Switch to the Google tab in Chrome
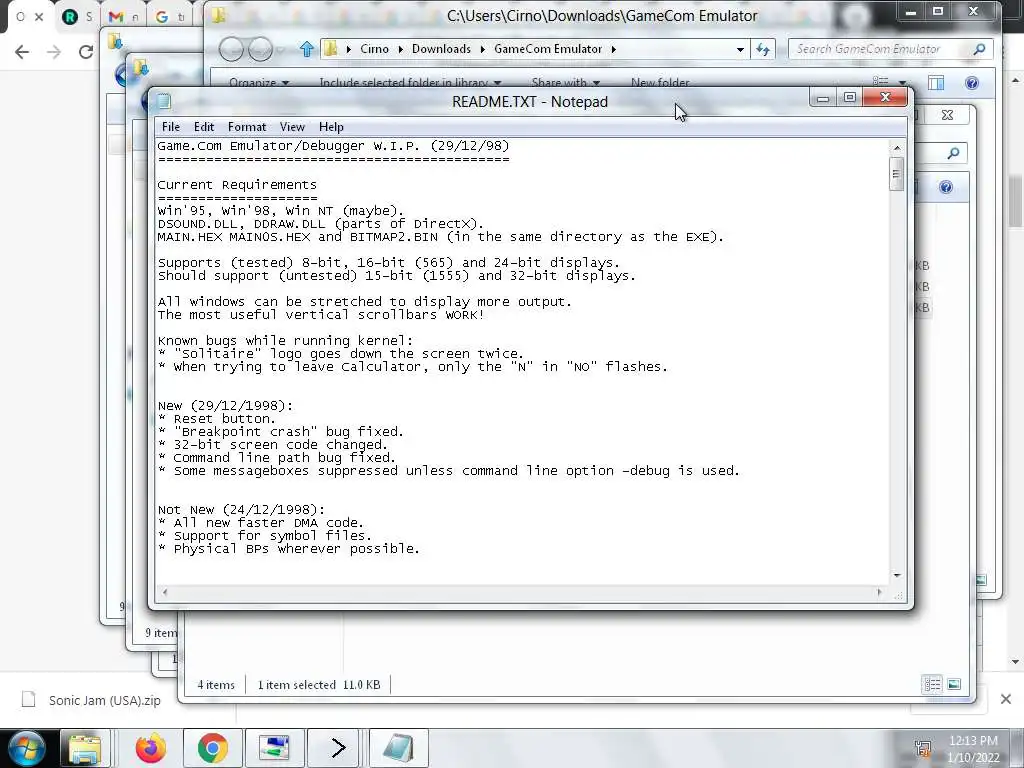The image size is (1024, 768). (169, 17)
